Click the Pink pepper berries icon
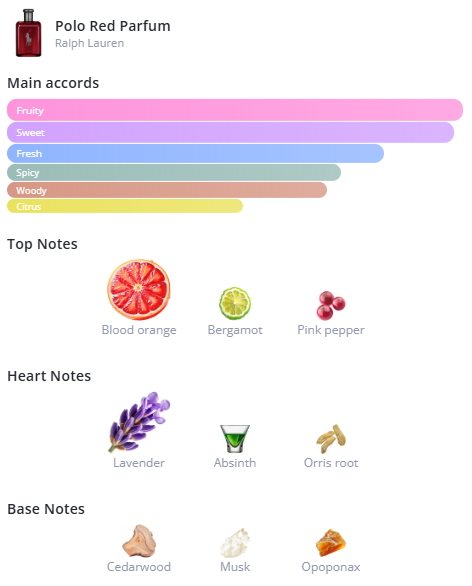 [x=331, y=305]
